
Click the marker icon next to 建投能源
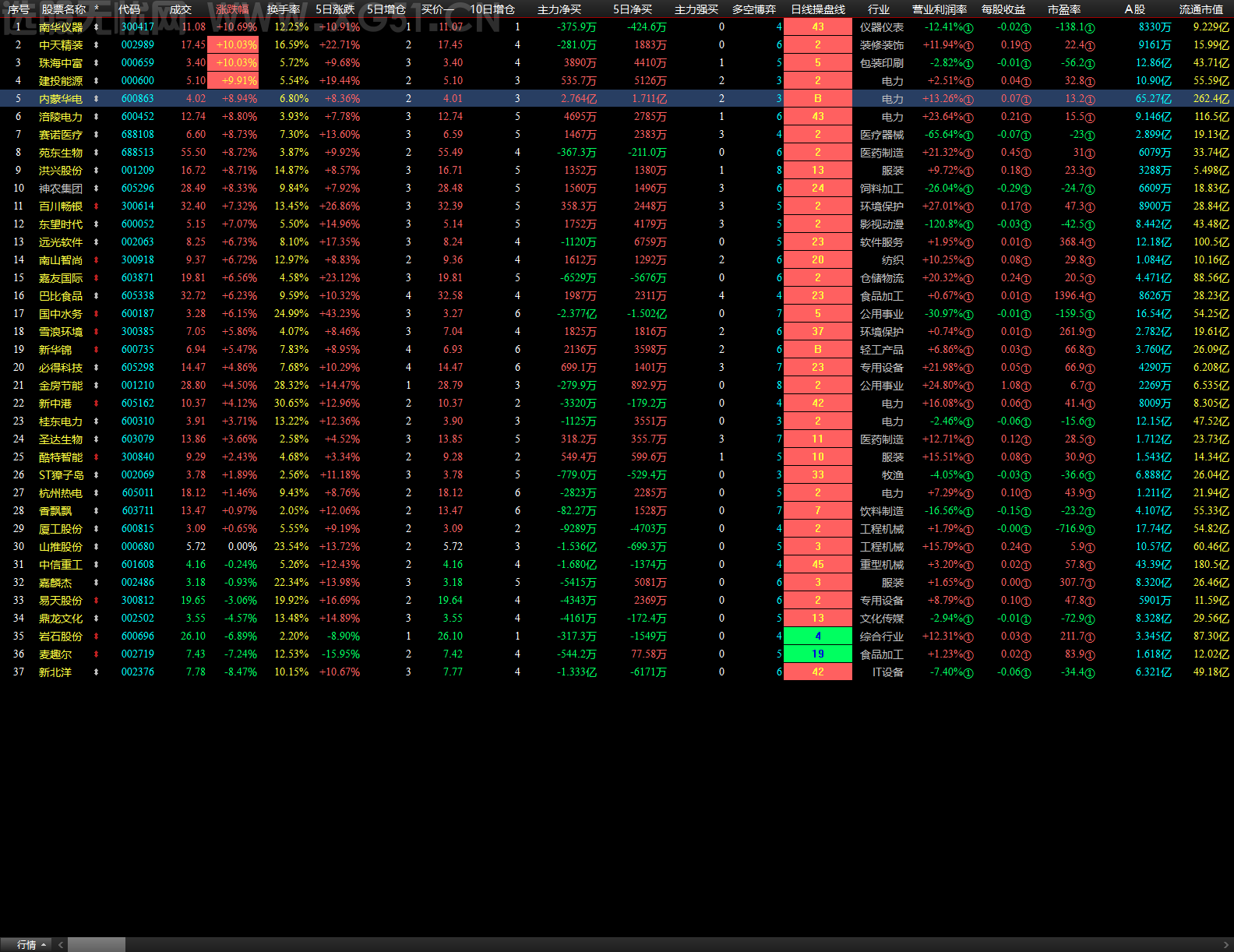97,81
